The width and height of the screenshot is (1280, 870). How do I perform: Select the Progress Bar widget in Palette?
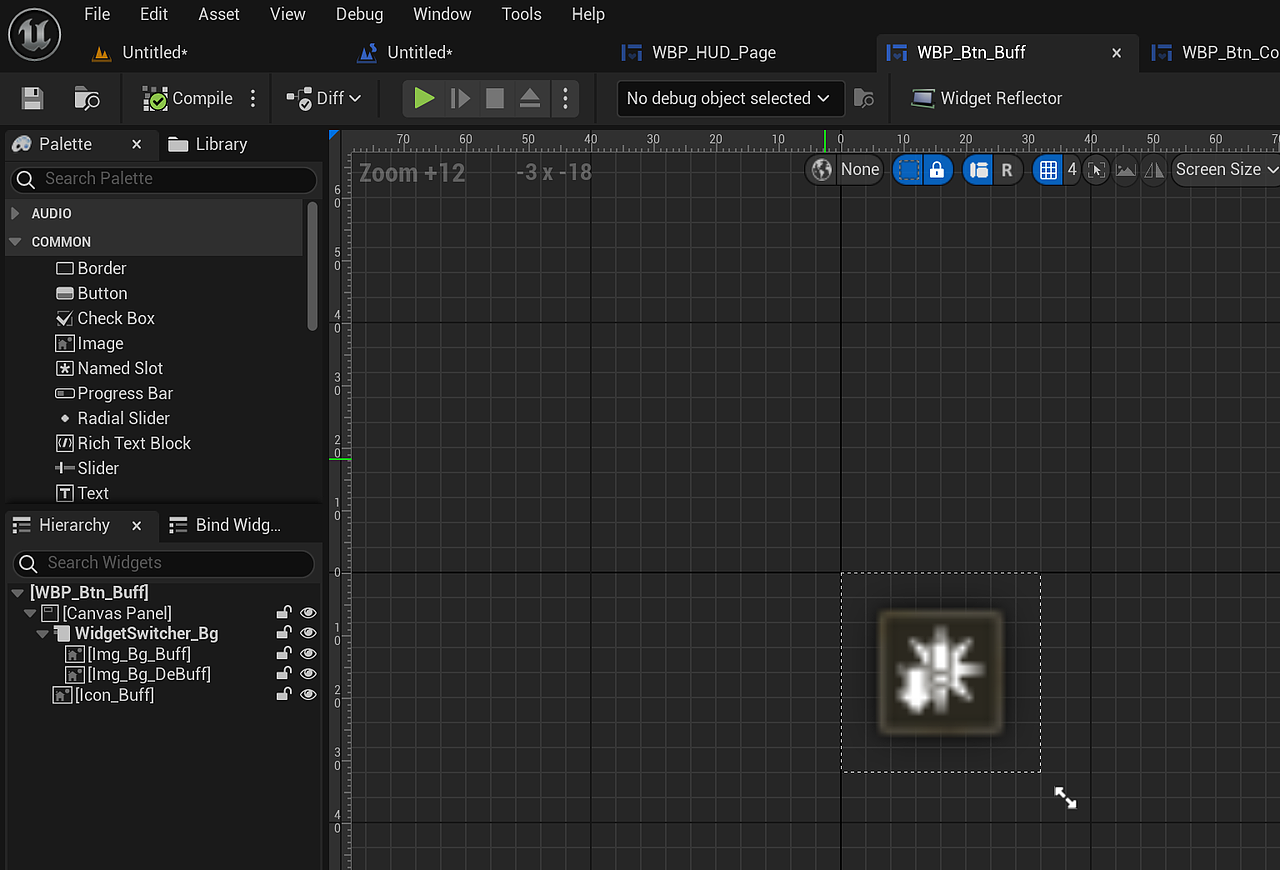pyautogui.click(x=114, y=393)
